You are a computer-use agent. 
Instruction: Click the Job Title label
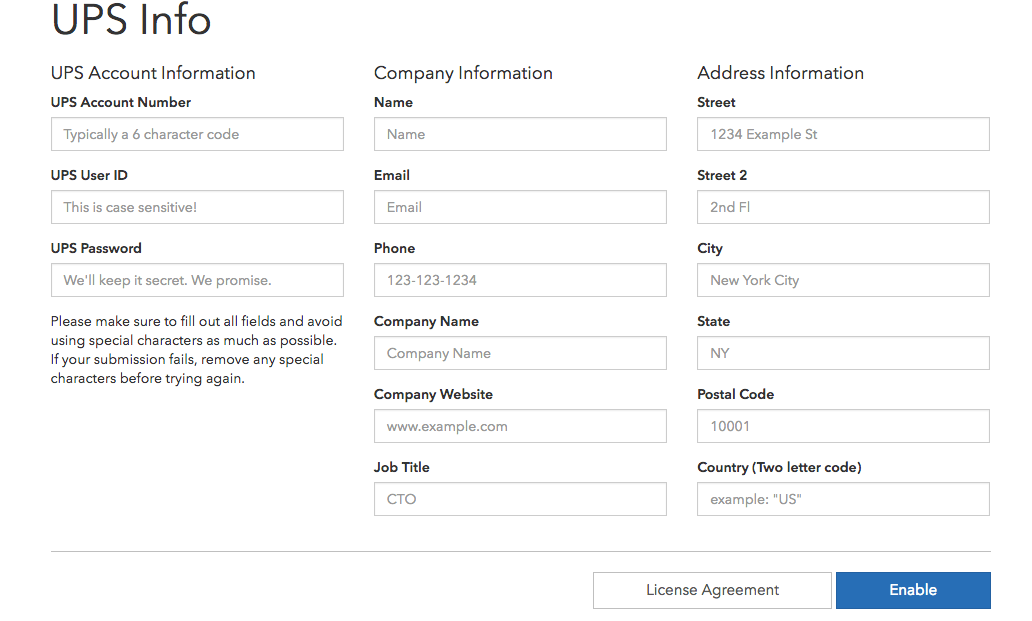[x=401, y=468]
